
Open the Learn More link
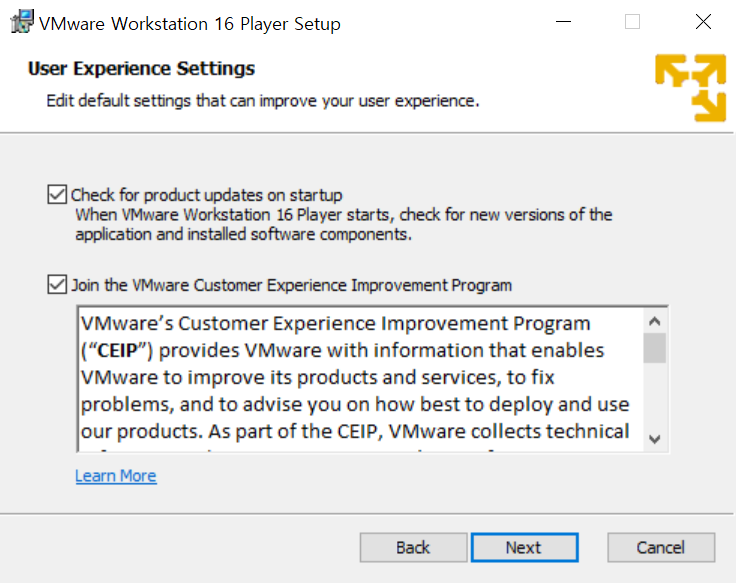pos(116,476)
